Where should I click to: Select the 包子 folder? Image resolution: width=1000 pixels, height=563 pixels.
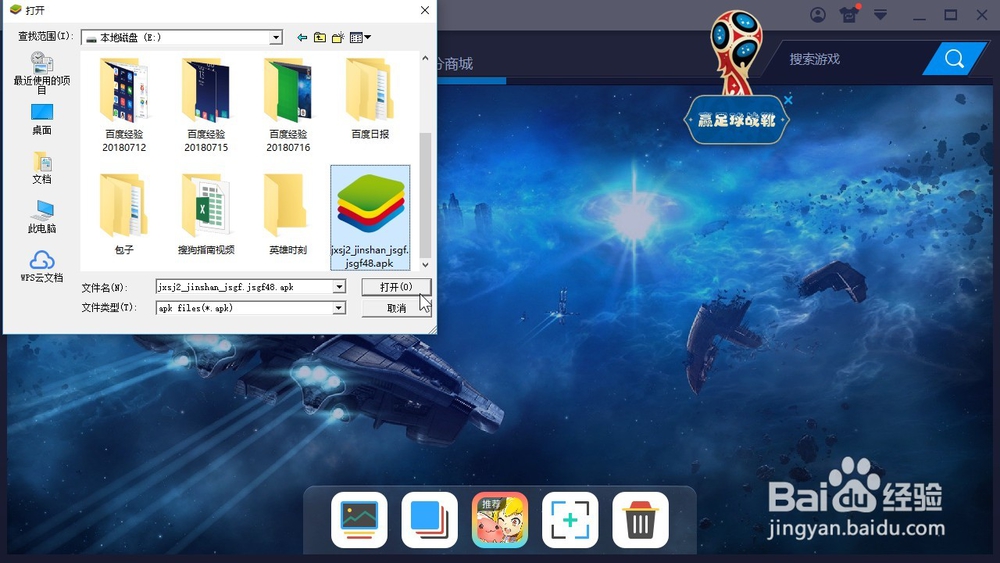124,214
